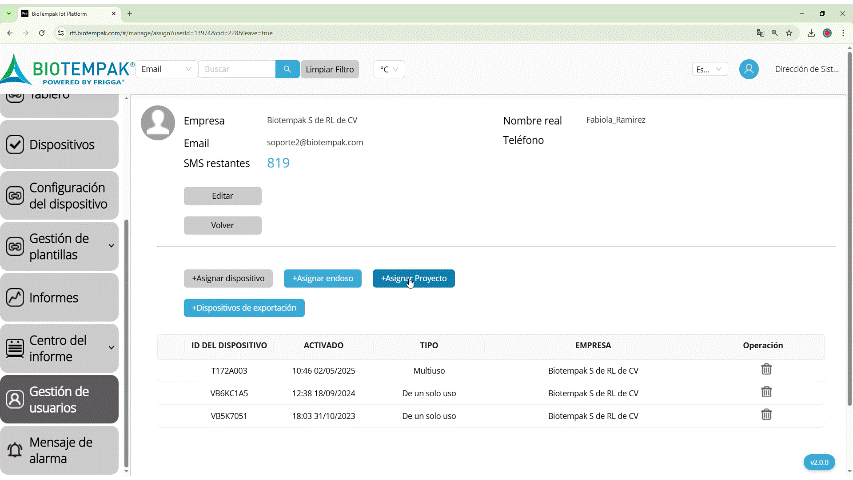Remove device V05K7051 using trash icon
The image size is (853, 480).
[x=766, y=415]
